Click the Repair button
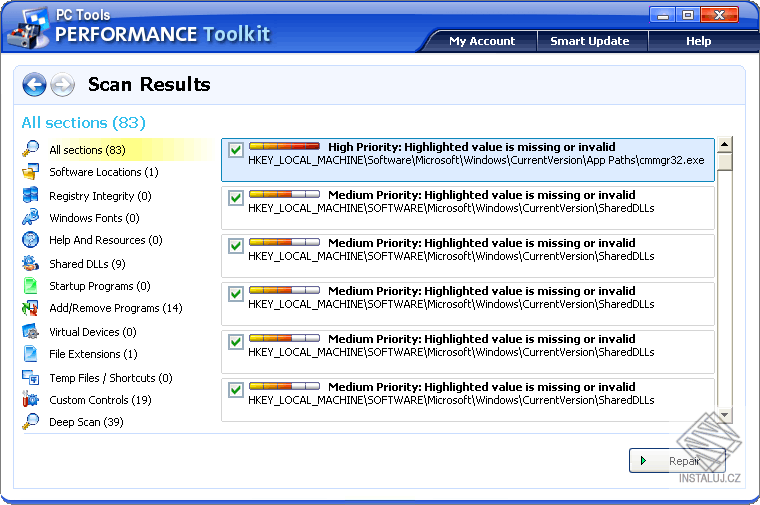Viewport: 760px width, 505px height. (x=677, y=460)
